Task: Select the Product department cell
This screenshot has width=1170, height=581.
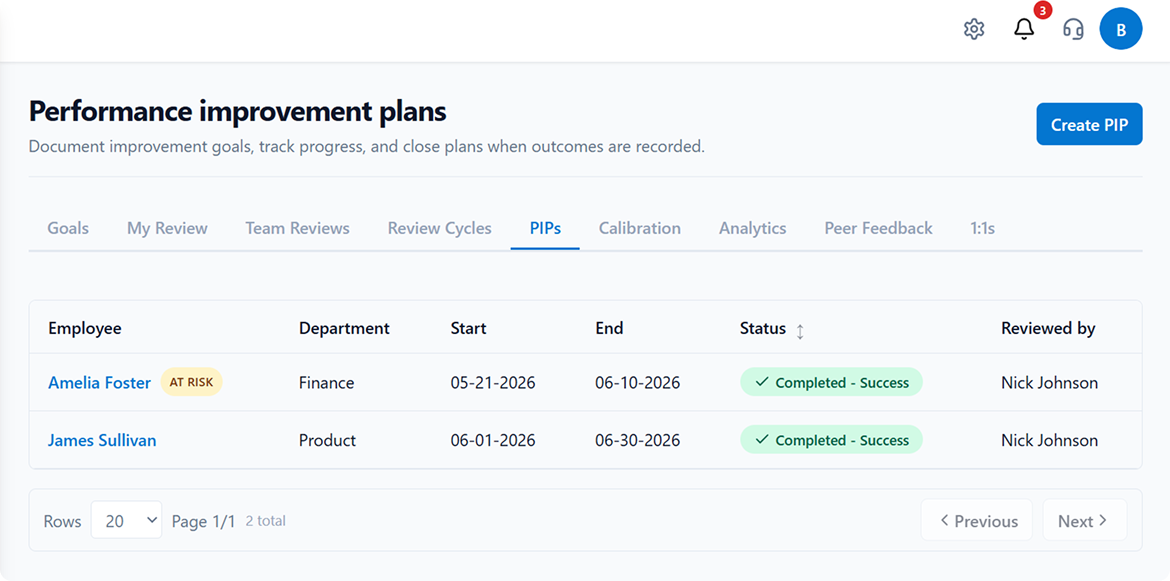Action: [x=328, y=440]
